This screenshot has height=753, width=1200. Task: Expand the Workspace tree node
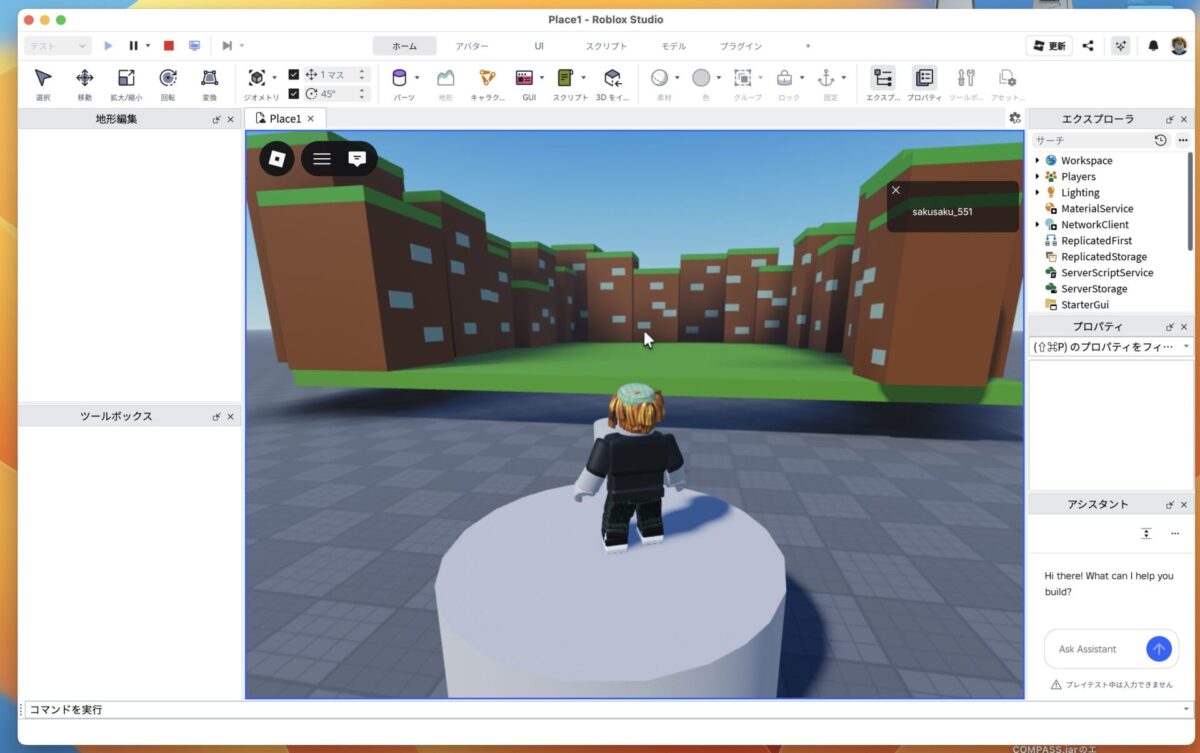point(1037,161)
